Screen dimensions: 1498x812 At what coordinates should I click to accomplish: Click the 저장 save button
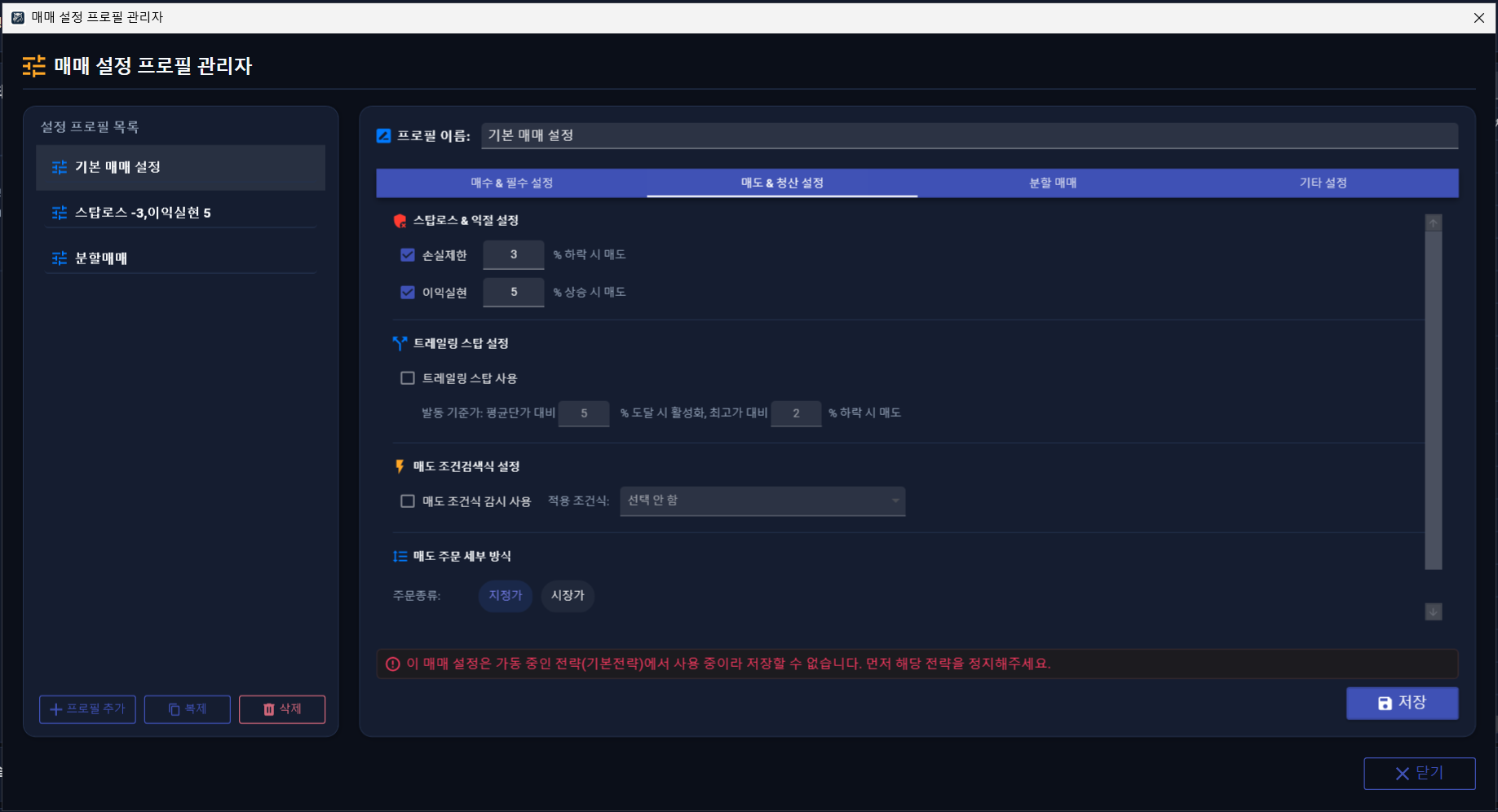tap(1402, 703)
